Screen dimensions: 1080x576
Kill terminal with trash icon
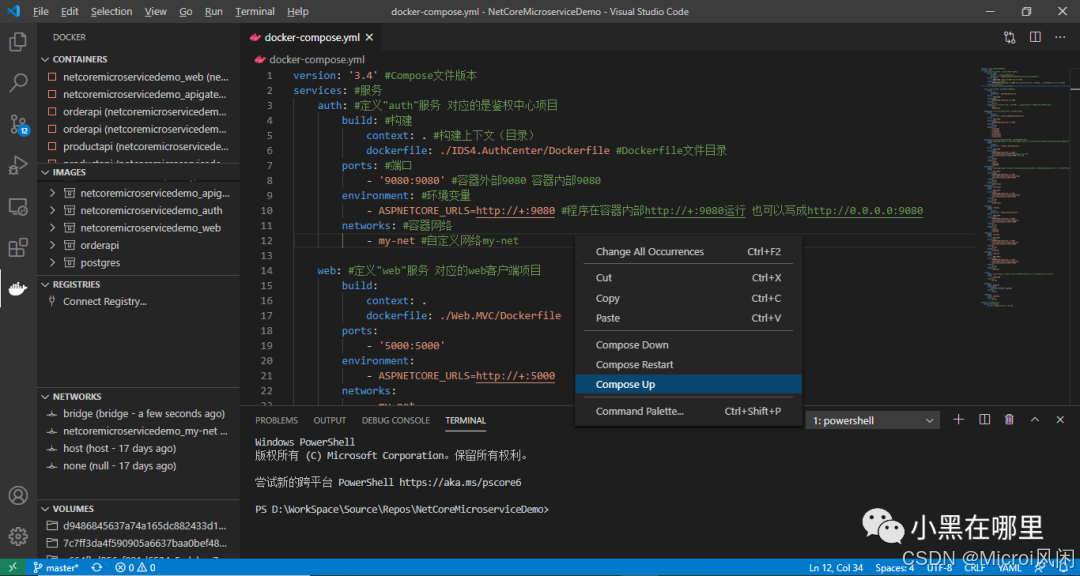pyautogui.click(x=1009, y=420)
